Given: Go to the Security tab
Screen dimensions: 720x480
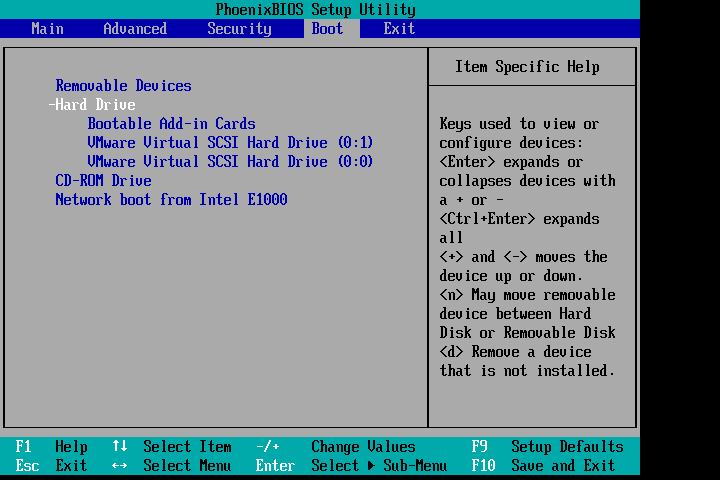Looking at the screenshot, I should pos(239,29).
